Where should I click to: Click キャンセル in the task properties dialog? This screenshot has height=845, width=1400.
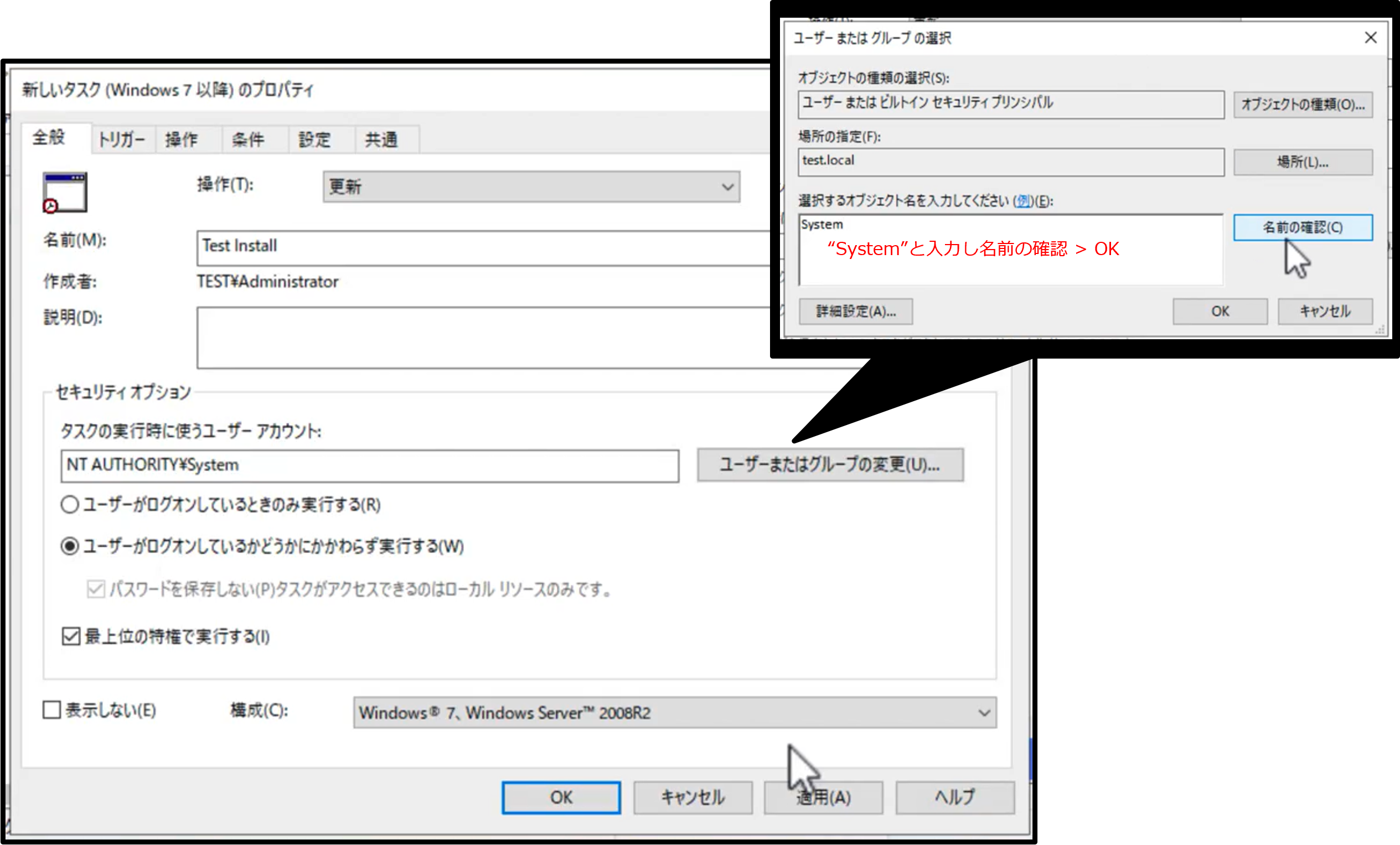tap(693, 798)
